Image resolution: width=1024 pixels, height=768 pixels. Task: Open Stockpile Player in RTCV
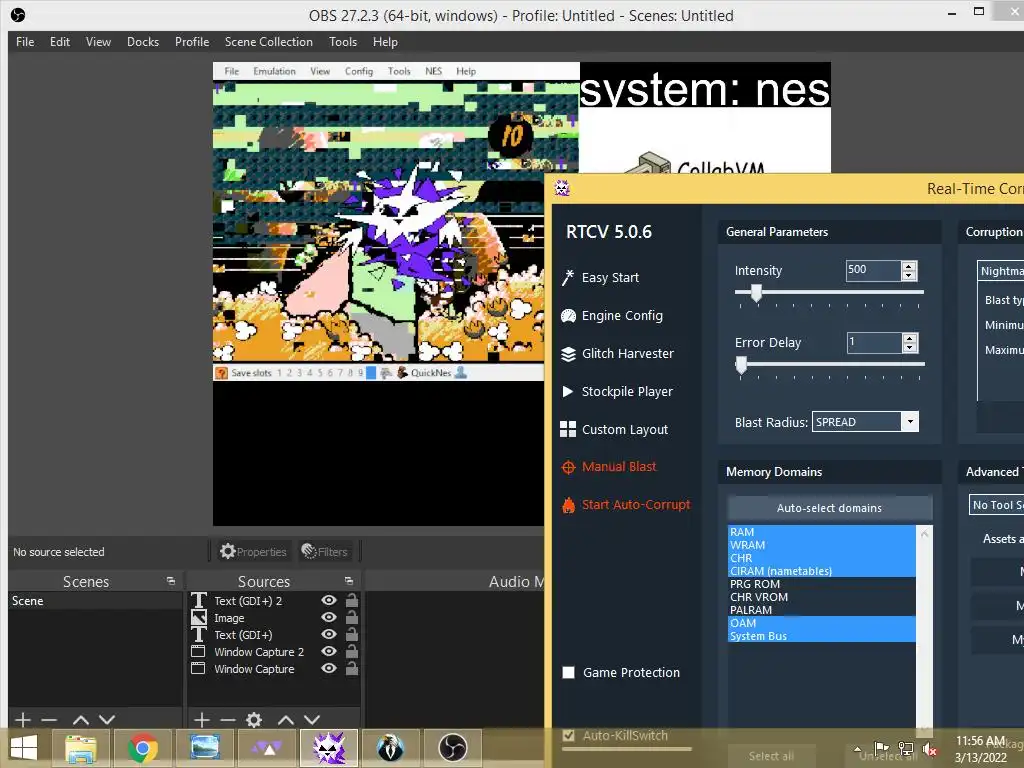click(x=616, y=391)
